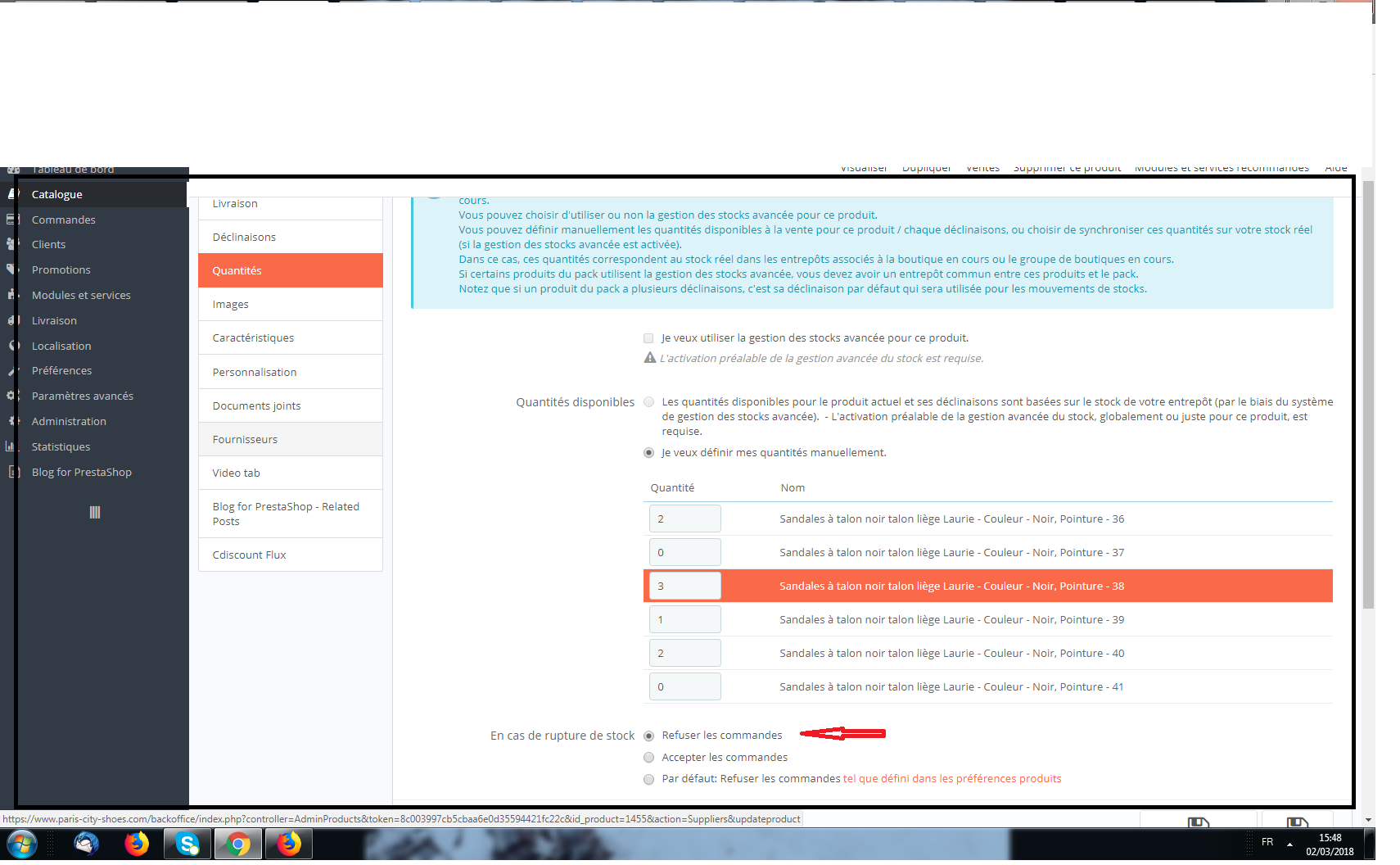
Task: Select 'Refuser les commandes' radio
Action: click(648, 736)
